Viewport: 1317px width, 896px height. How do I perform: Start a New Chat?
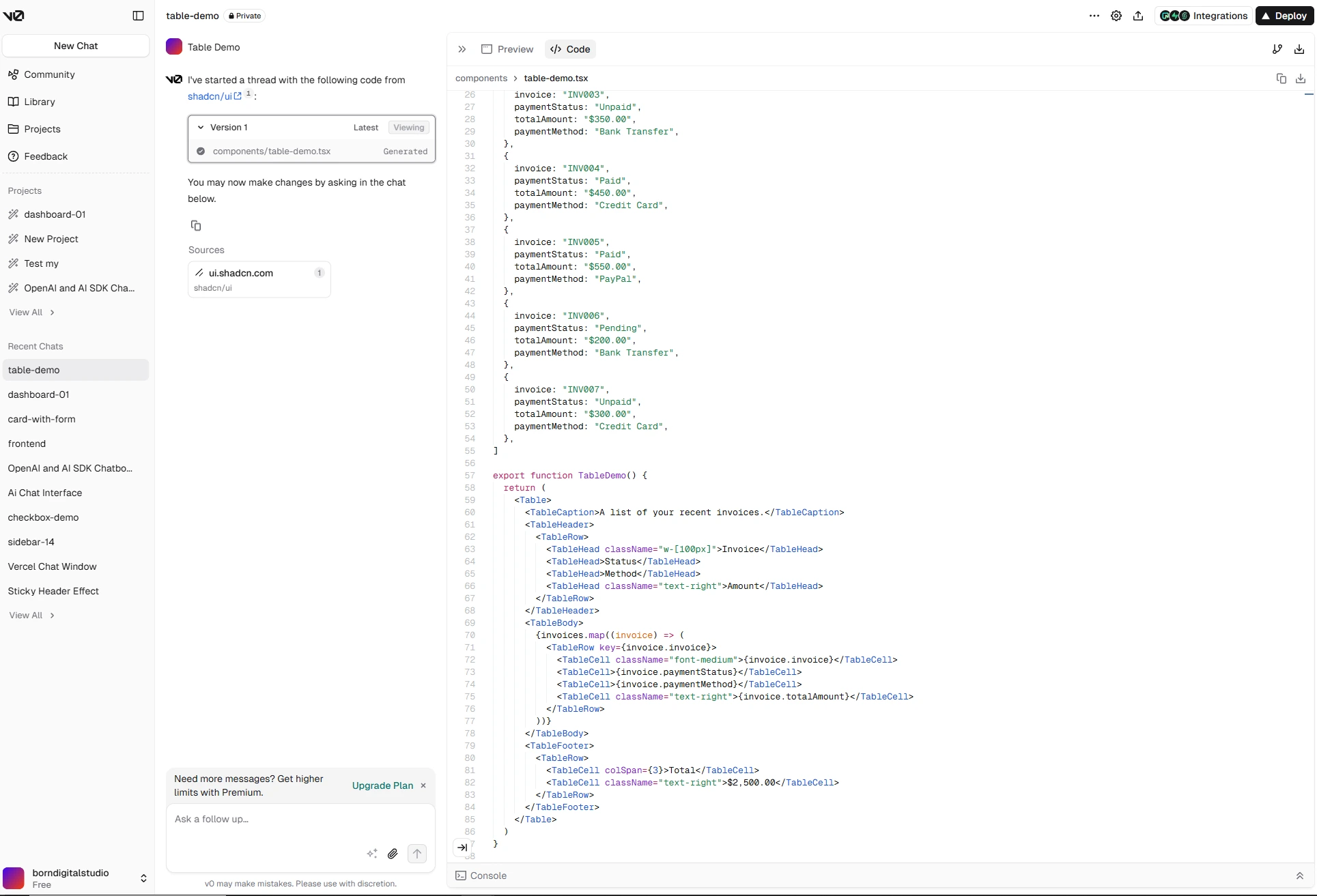(x=76, y=46)
